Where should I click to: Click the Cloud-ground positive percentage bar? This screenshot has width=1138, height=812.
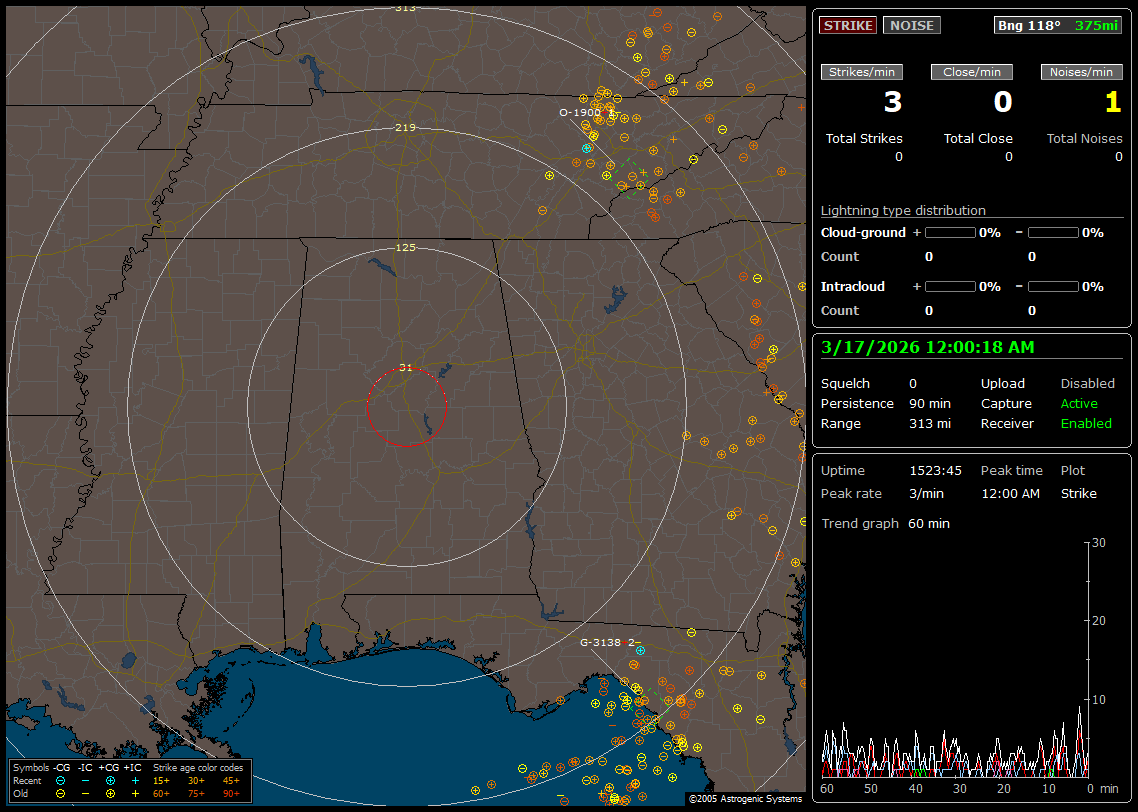tap(949, 232)
